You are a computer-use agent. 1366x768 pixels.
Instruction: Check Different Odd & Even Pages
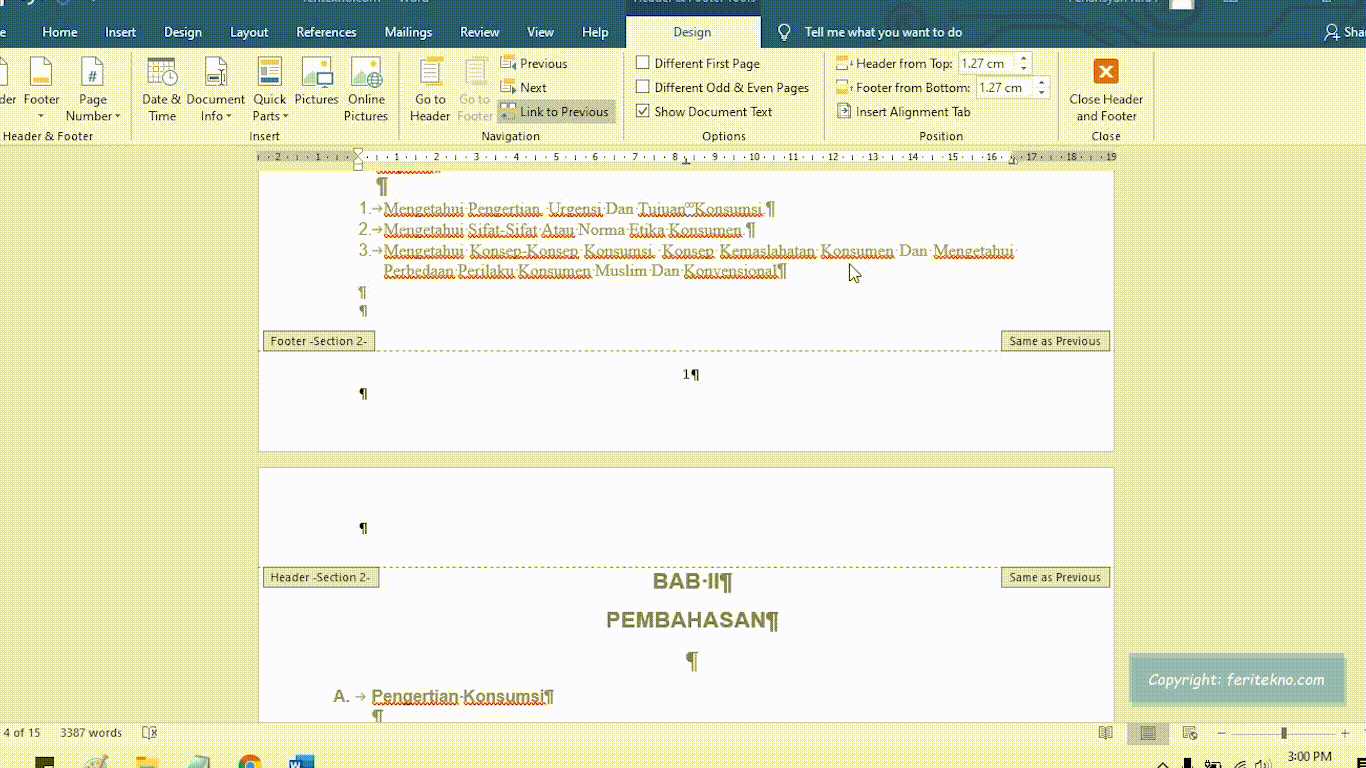tap(643, 87)
